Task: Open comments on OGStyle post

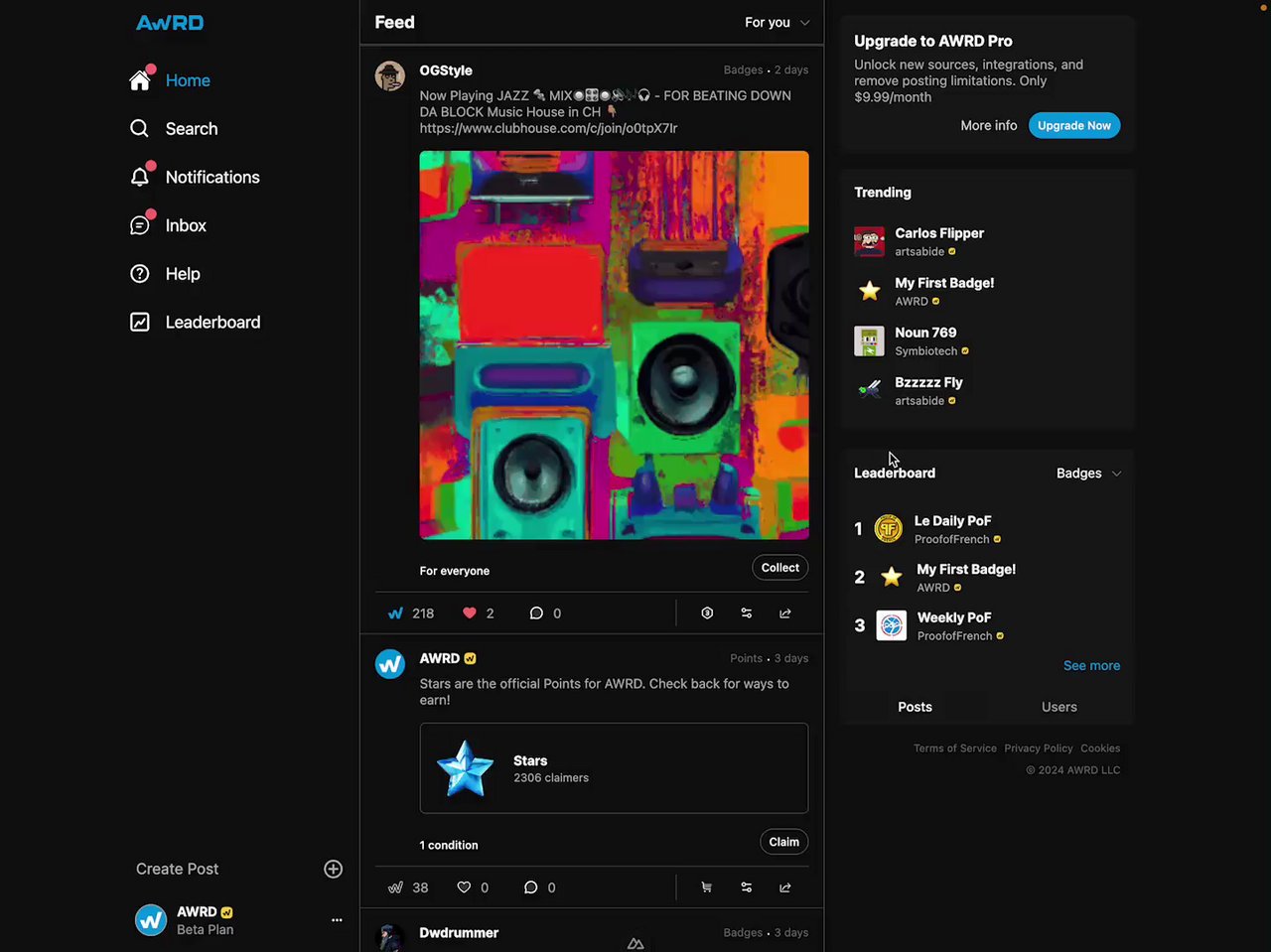Action: [536, 613]
